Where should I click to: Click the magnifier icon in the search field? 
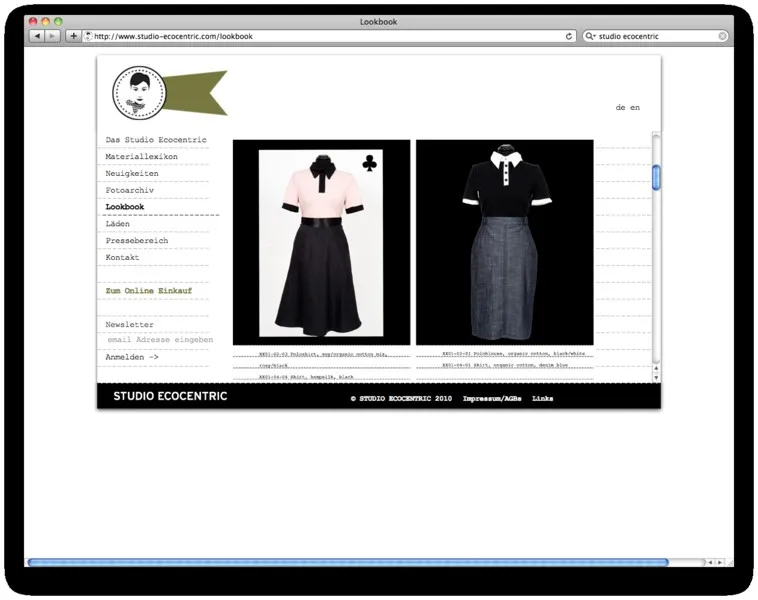(590, 36)
